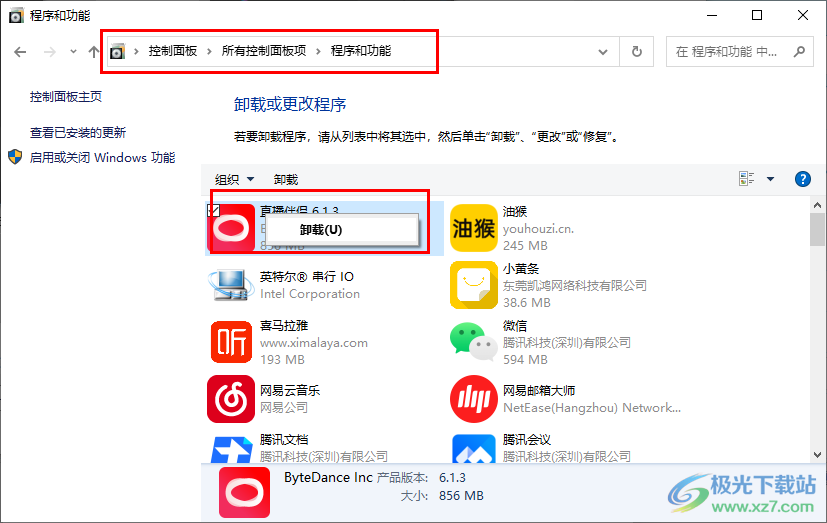Select the 英特尔 串行 IO icon
The image size is (827, 523).
click(x=229, y=285)
